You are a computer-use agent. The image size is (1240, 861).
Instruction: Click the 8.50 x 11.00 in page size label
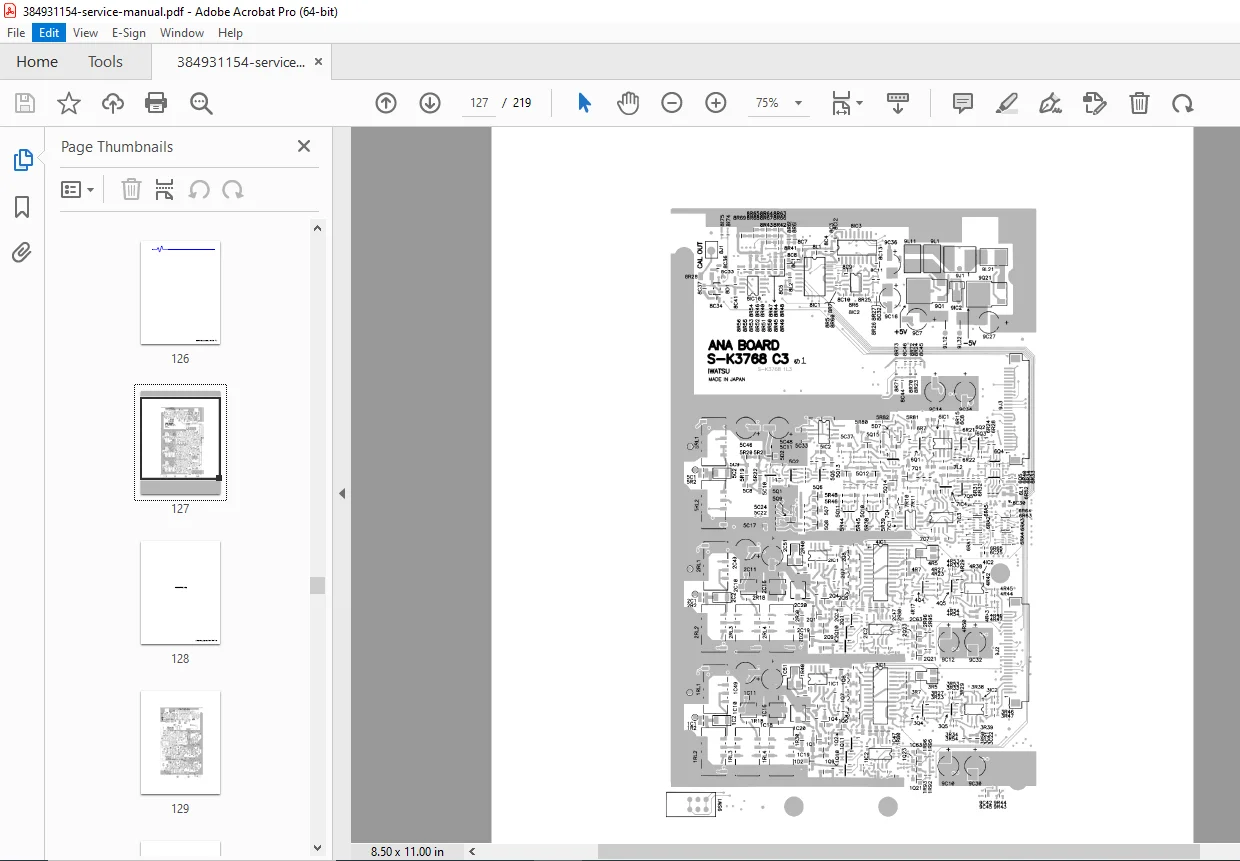(407, 851)
